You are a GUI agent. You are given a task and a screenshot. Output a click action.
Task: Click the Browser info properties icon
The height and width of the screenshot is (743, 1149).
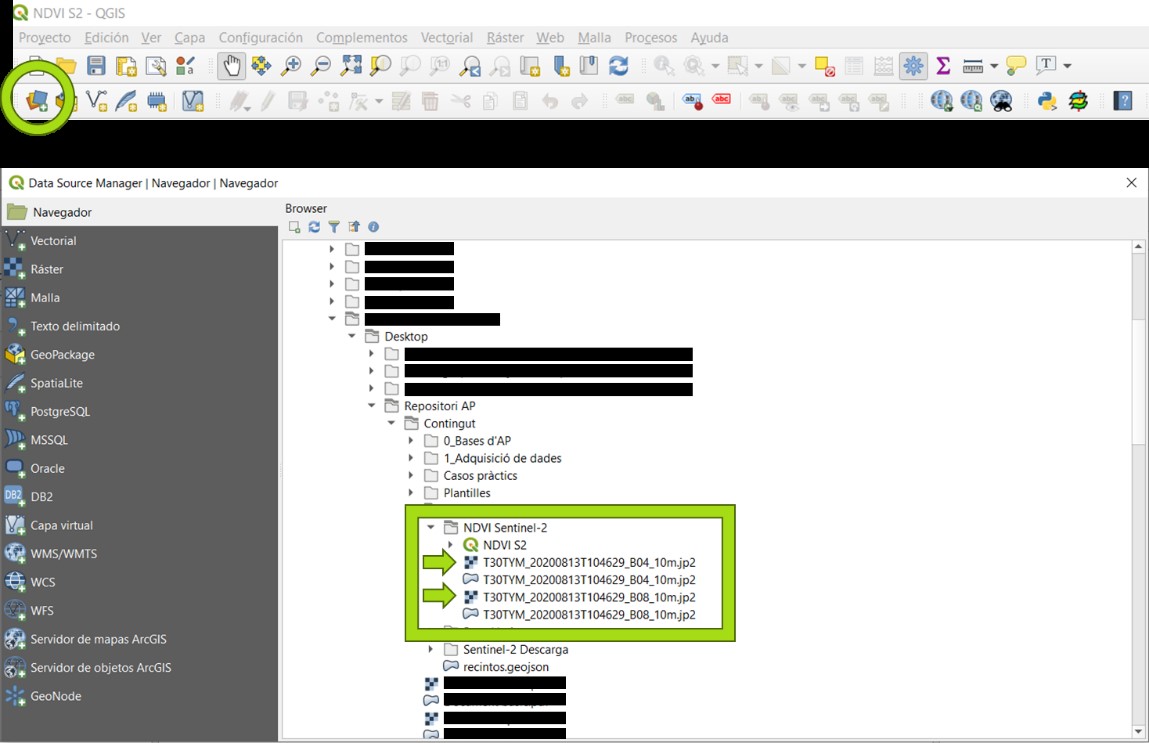[373, 227]
